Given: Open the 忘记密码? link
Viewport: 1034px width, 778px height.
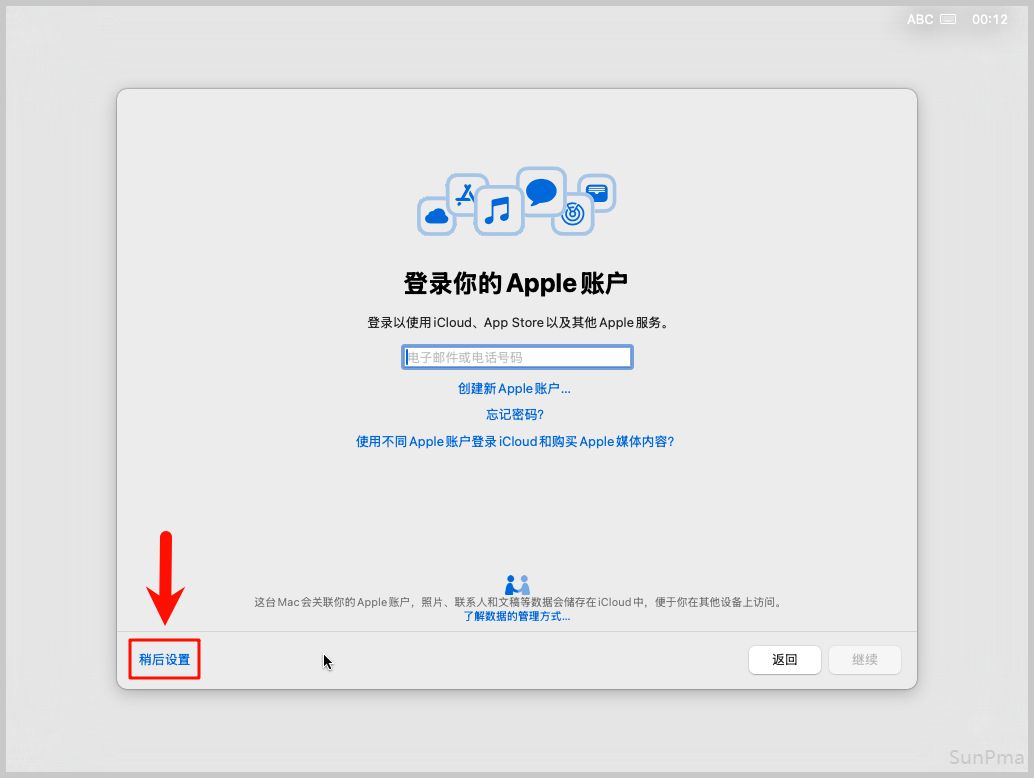Looking at the screenshot, I should (x=514, y=415).
